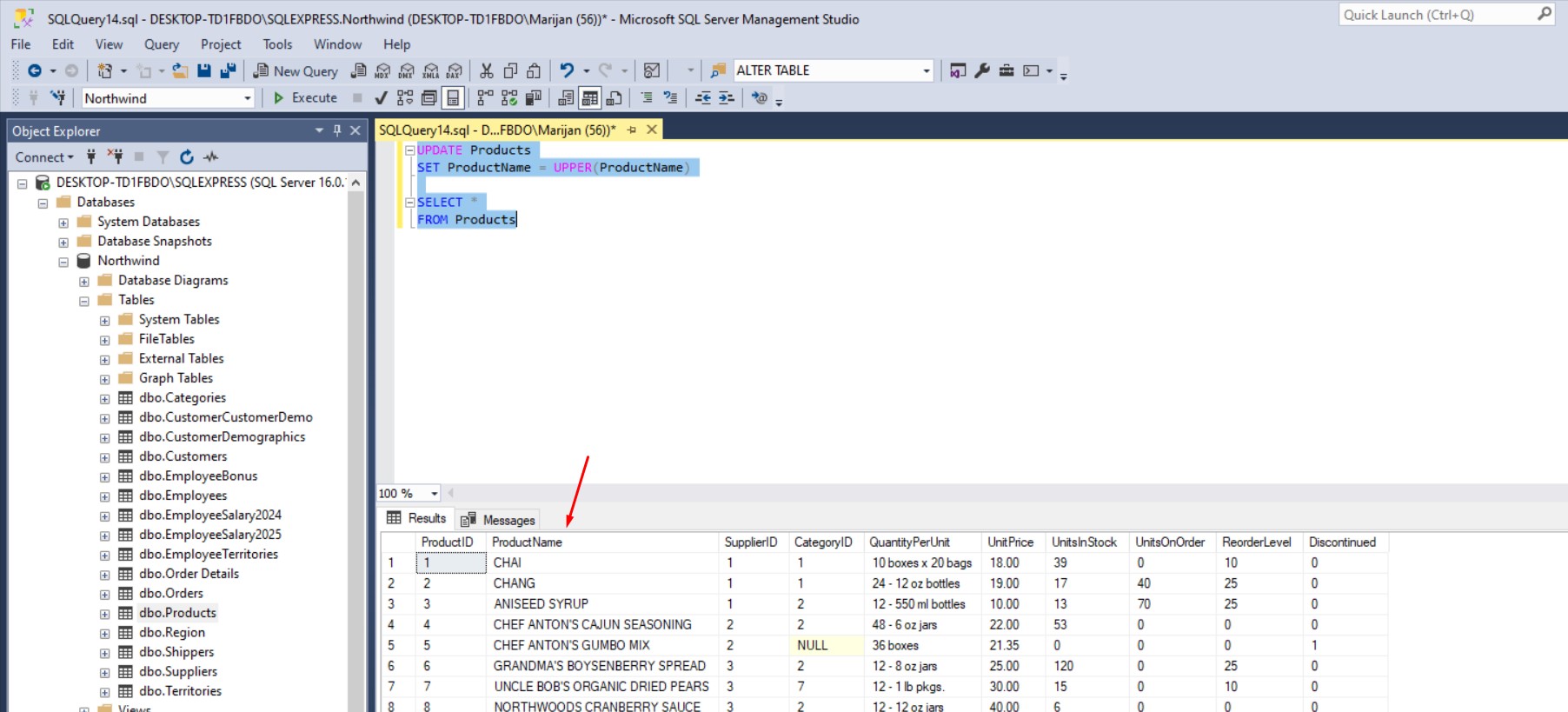Click the Paste icon
The image size is (1568, 712).
534,71
